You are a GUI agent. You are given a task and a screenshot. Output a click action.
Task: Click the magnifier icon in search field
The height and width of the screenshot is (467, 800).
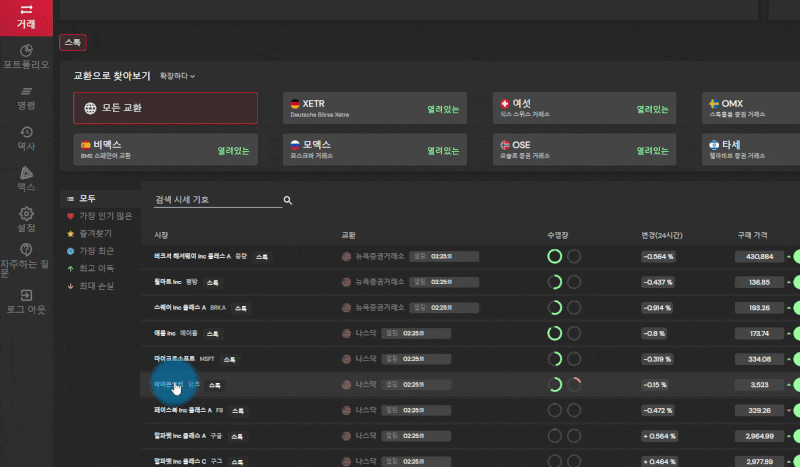click(x=288, y=200)
